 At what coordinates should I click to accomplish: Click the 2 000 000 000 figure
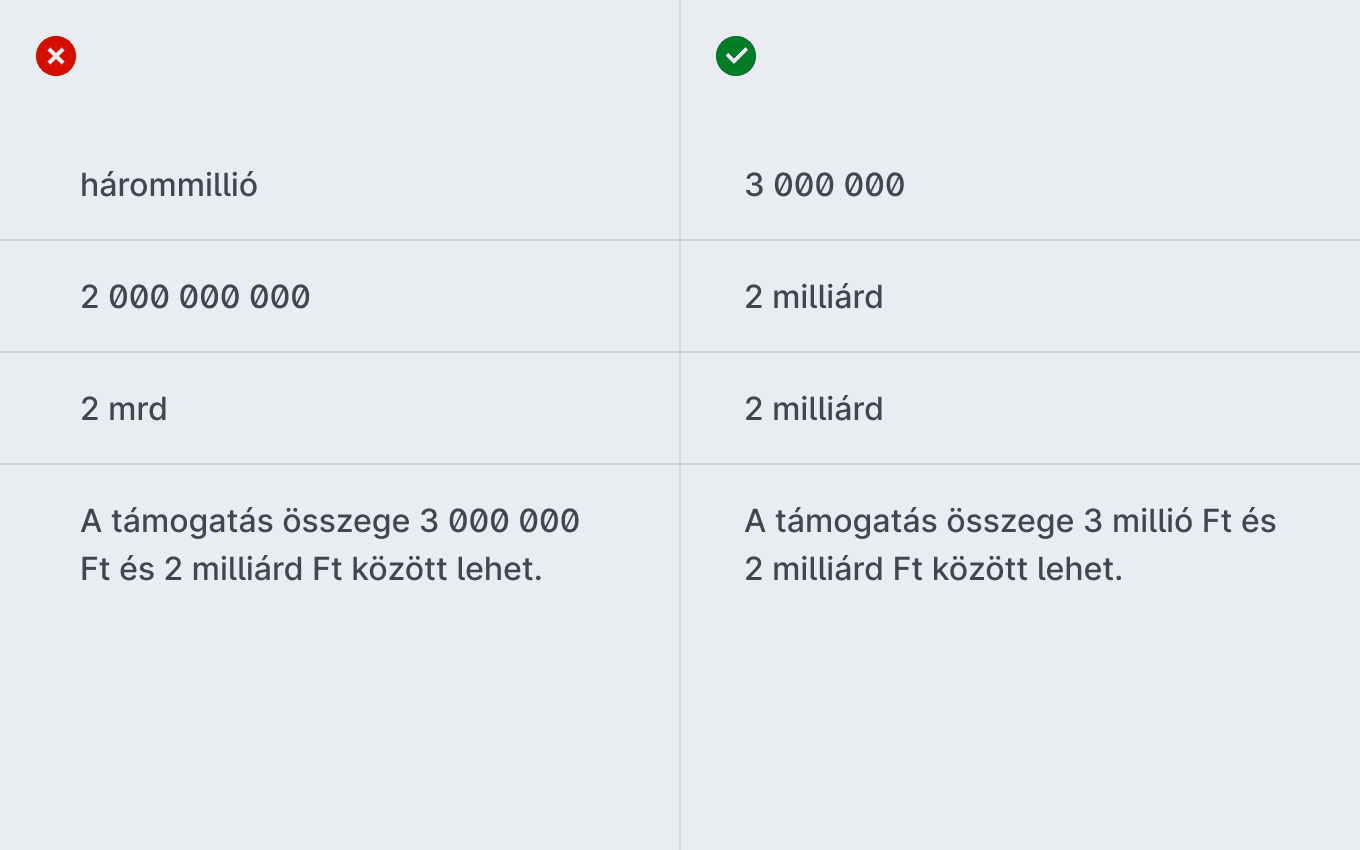coord(196,297)
